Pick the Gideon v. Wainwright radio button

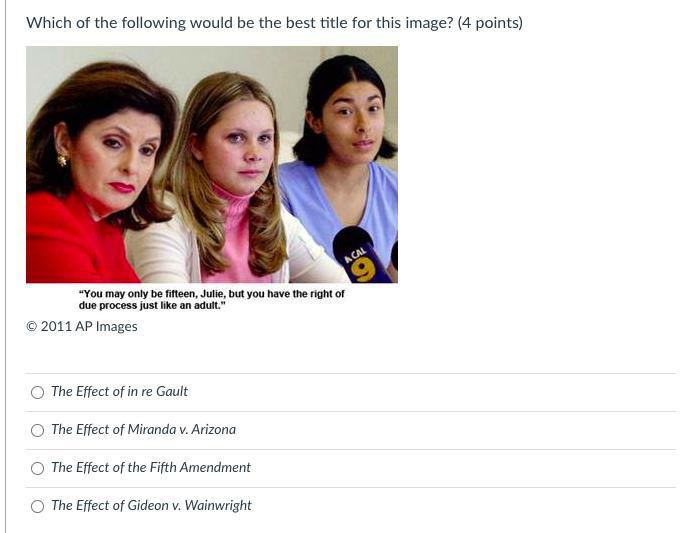(x=38, y=506)
